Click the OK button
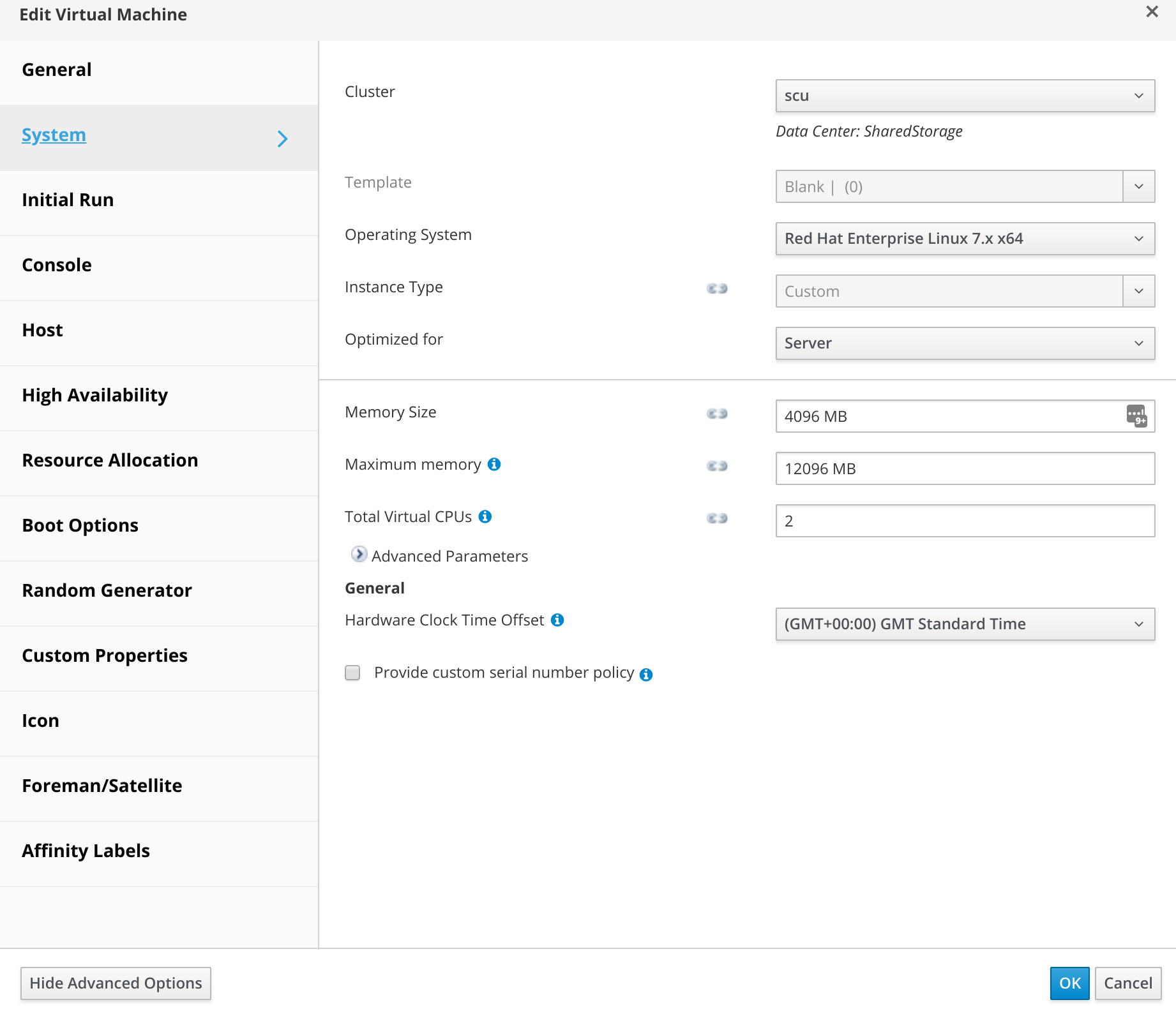Viewport: 1176px width, 1016px height. tap(1069, 983)
